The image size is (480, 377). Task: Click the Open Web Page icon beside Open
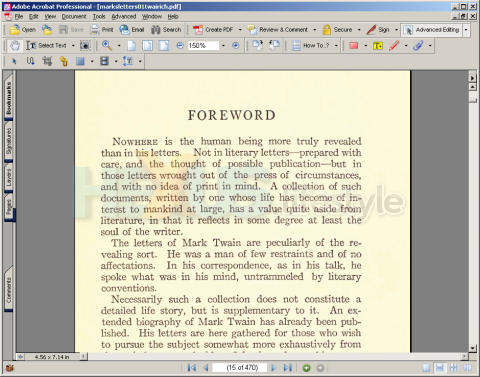[x=47, y=30]
